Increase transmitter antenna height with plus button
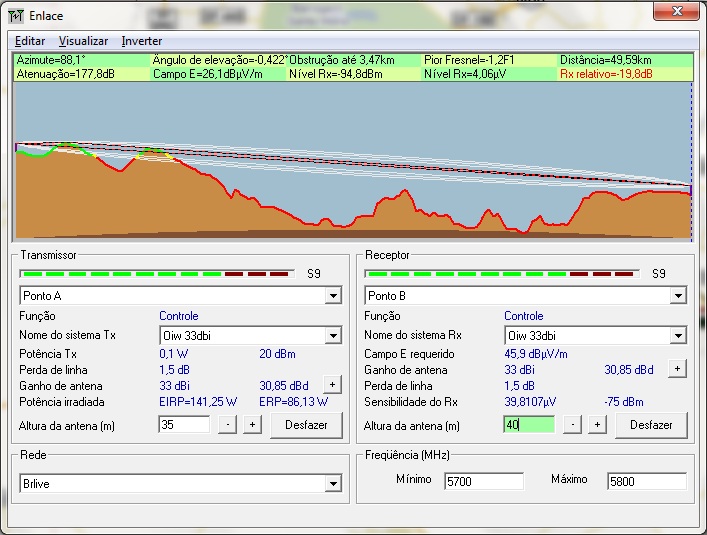 [x=252, y=425]
